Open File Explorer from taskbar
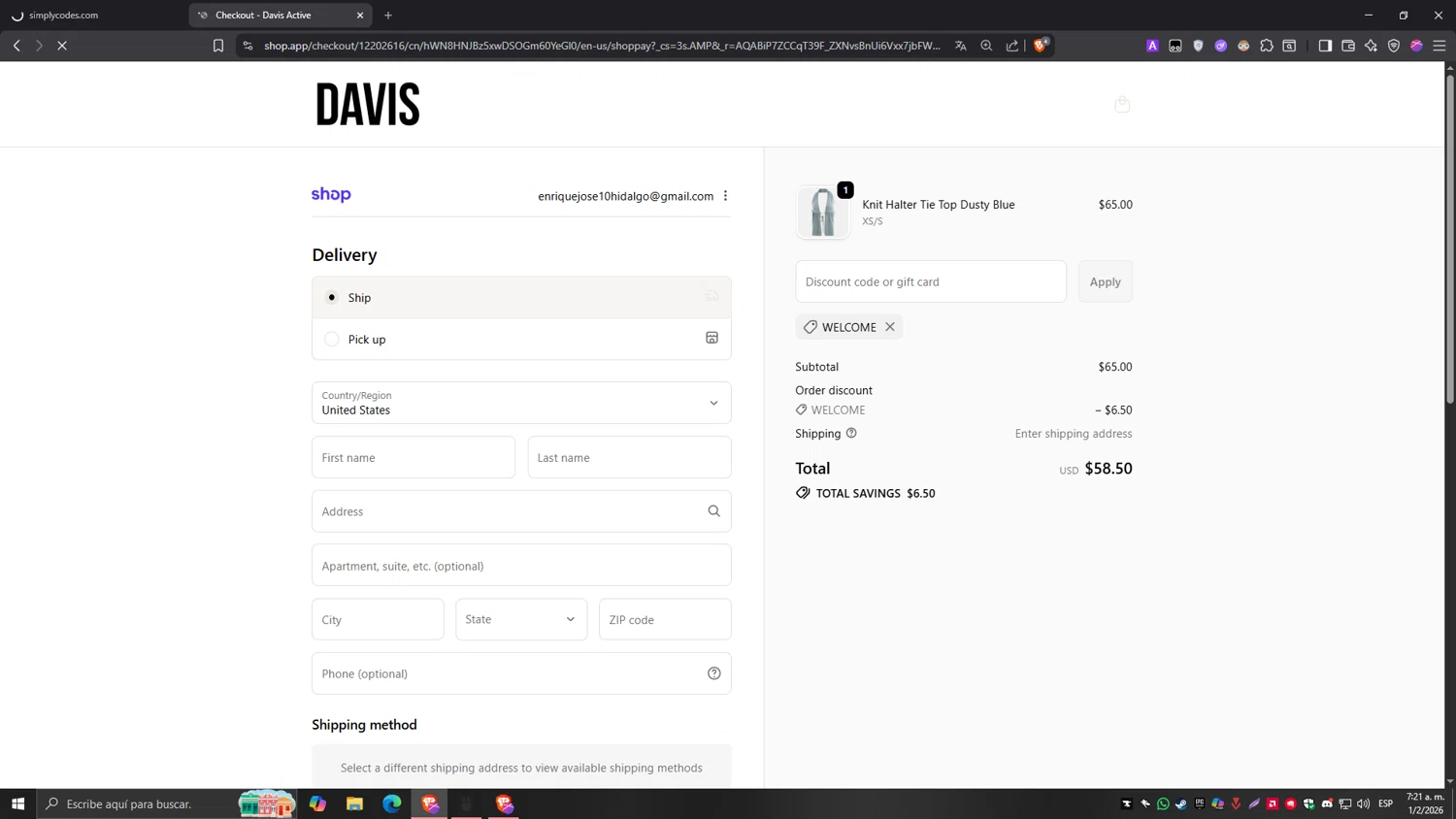Image resolution: width=1456 pixels, height=819 pixels. point(354,803)
